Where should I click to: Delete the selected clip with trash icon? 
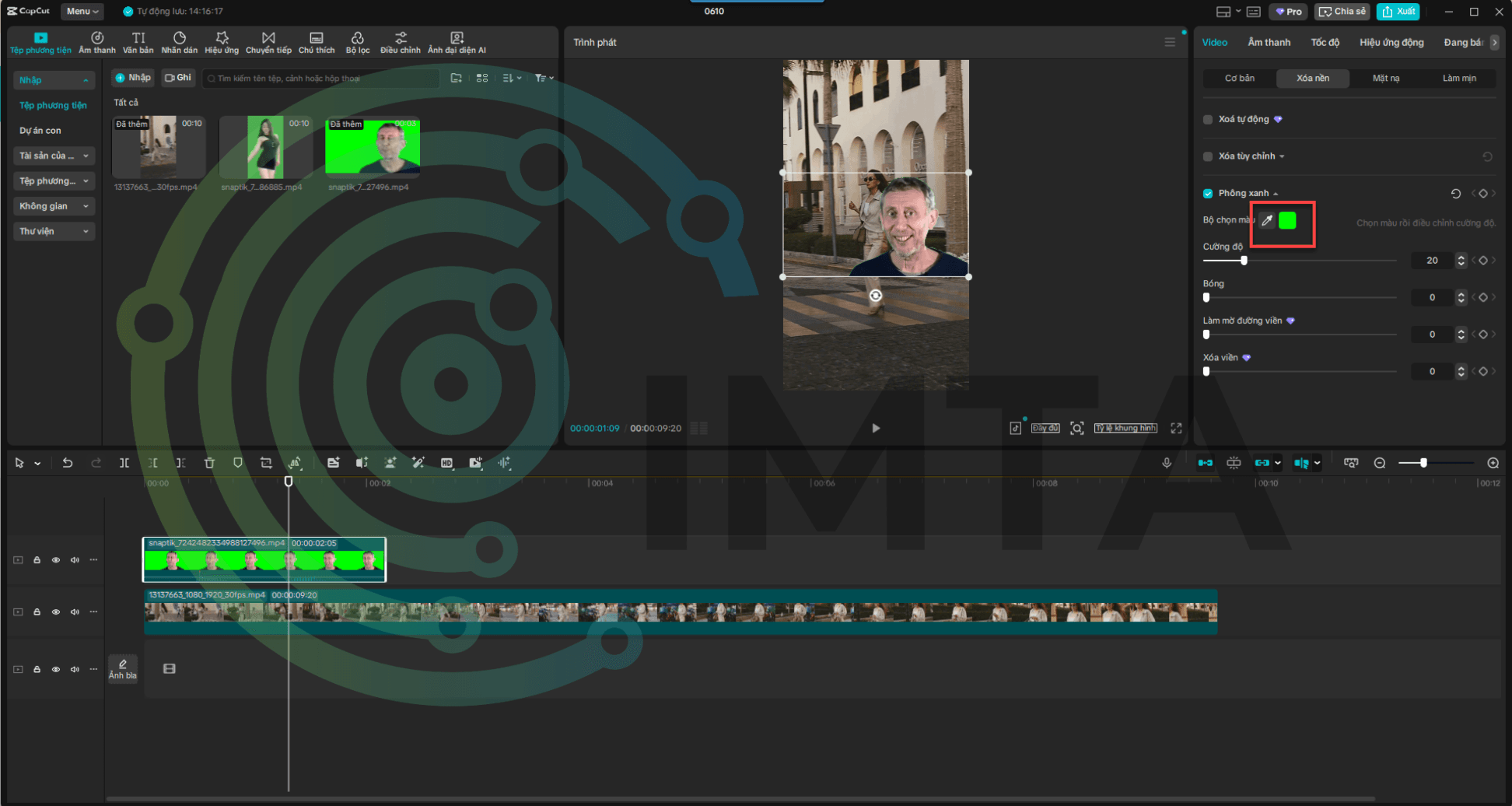(209, 463)
